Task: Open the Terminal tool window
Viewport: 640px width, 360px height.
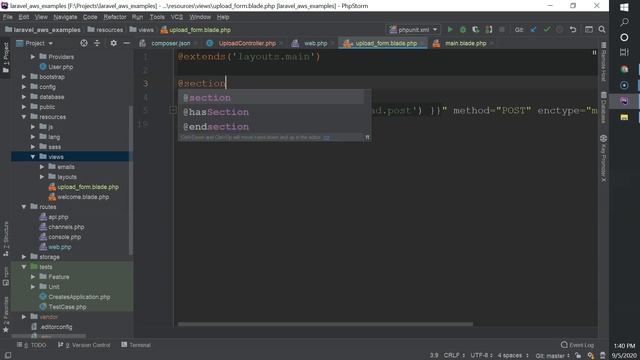Action: [x=136, y=345]
